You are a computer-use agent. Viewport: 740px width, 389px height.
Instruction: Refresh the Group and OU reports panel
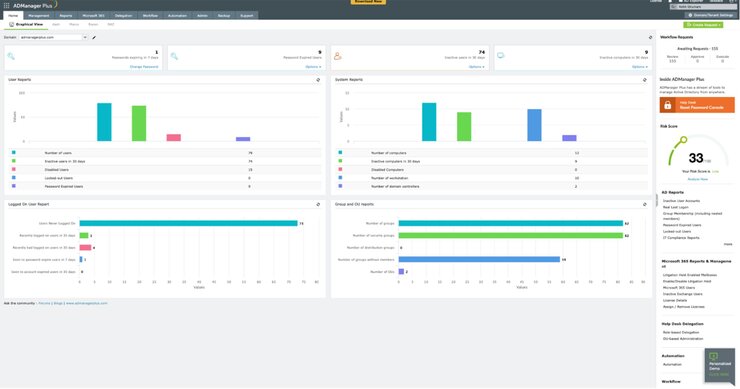point(645,204)
